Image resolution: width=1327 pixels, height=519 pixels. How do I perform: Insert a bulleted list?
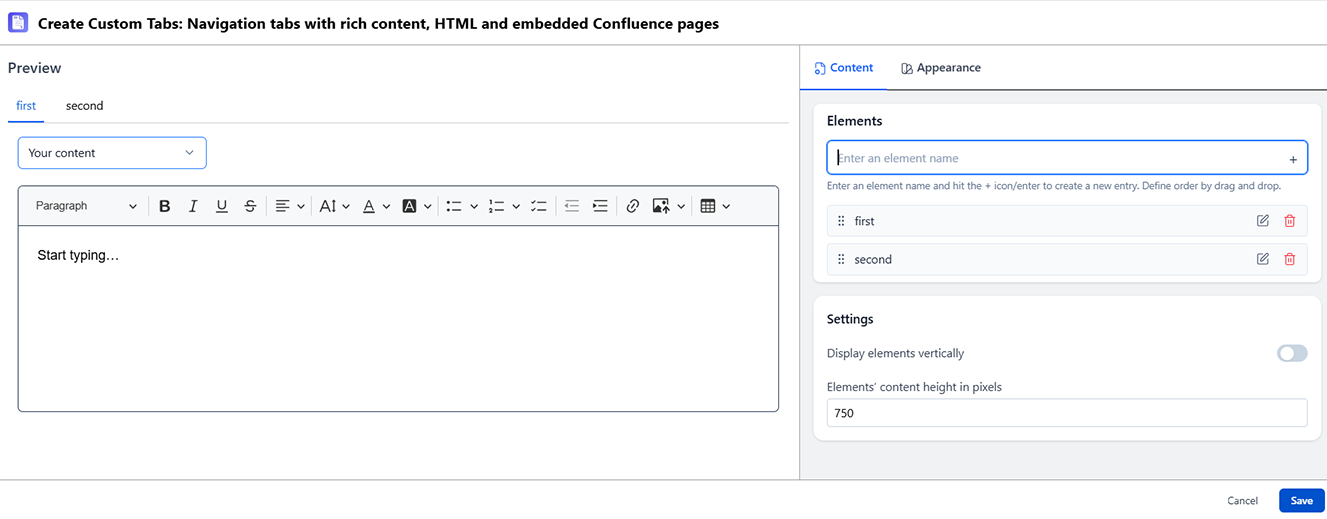pyautogui.click(x=454, y=206)
